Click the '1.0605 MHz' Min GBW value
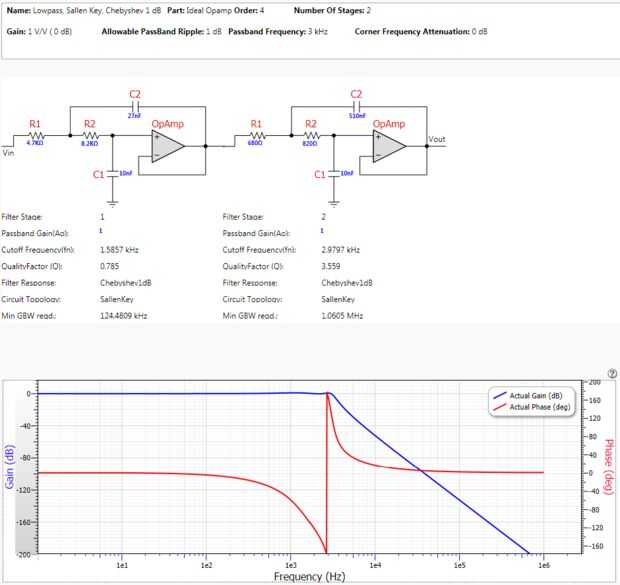This screenshot has height=585, width=620. pos(342,316)
